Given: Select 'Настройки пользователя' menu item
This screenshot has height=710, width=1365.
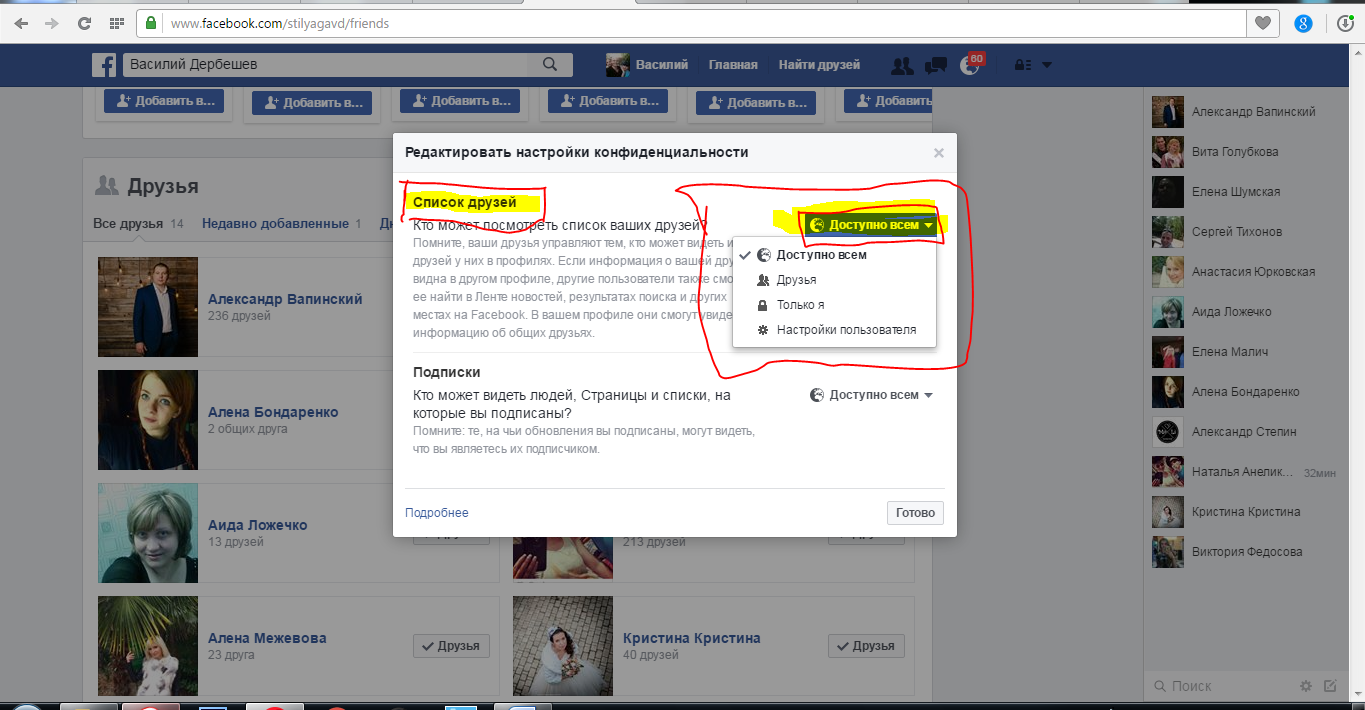Looking at the screenshot, I should [846, 330].
